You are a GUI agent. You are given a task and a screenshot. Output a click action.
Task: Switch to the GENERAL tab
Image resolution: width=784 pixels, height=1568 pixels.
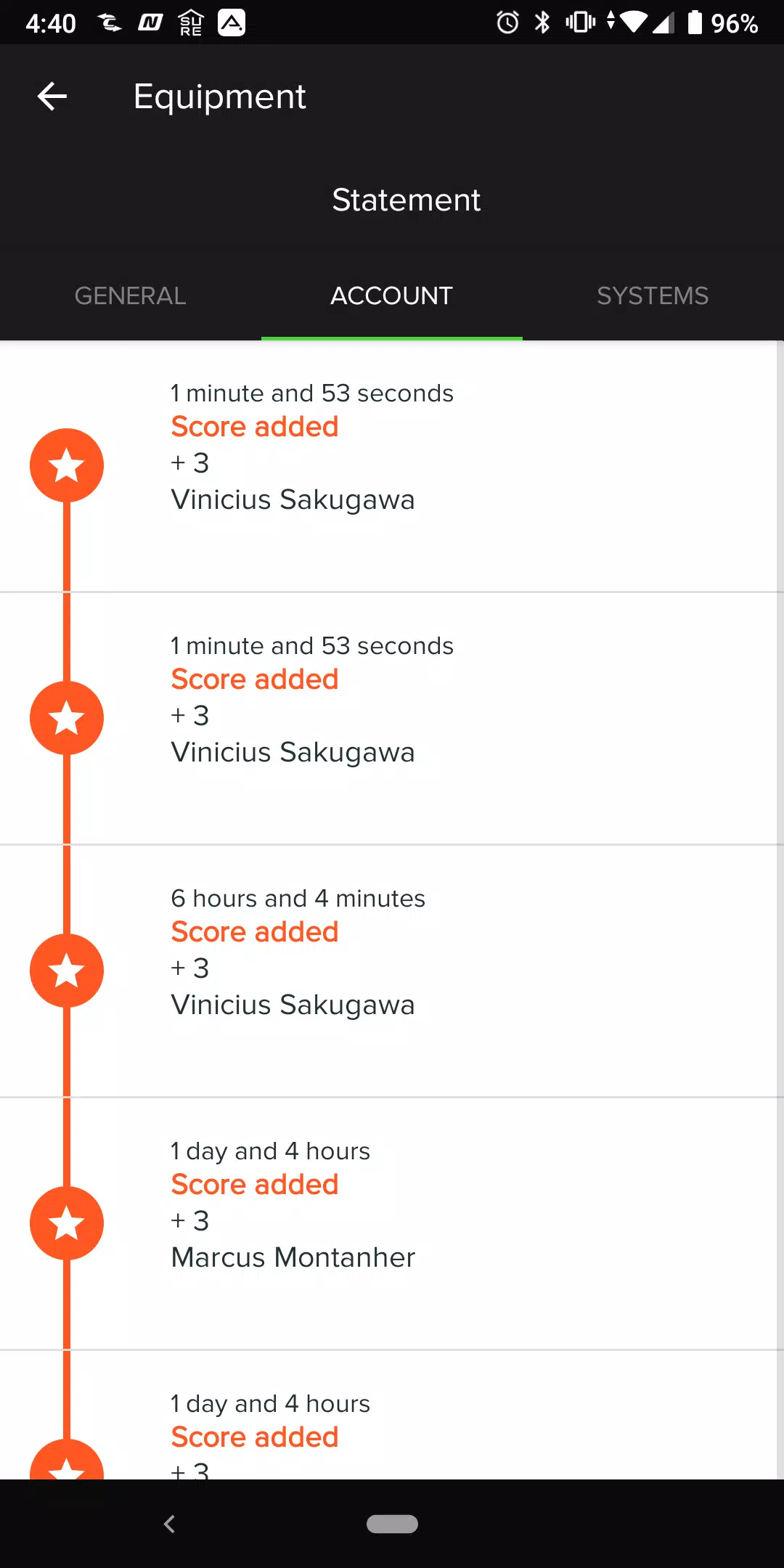coord(131,295)
